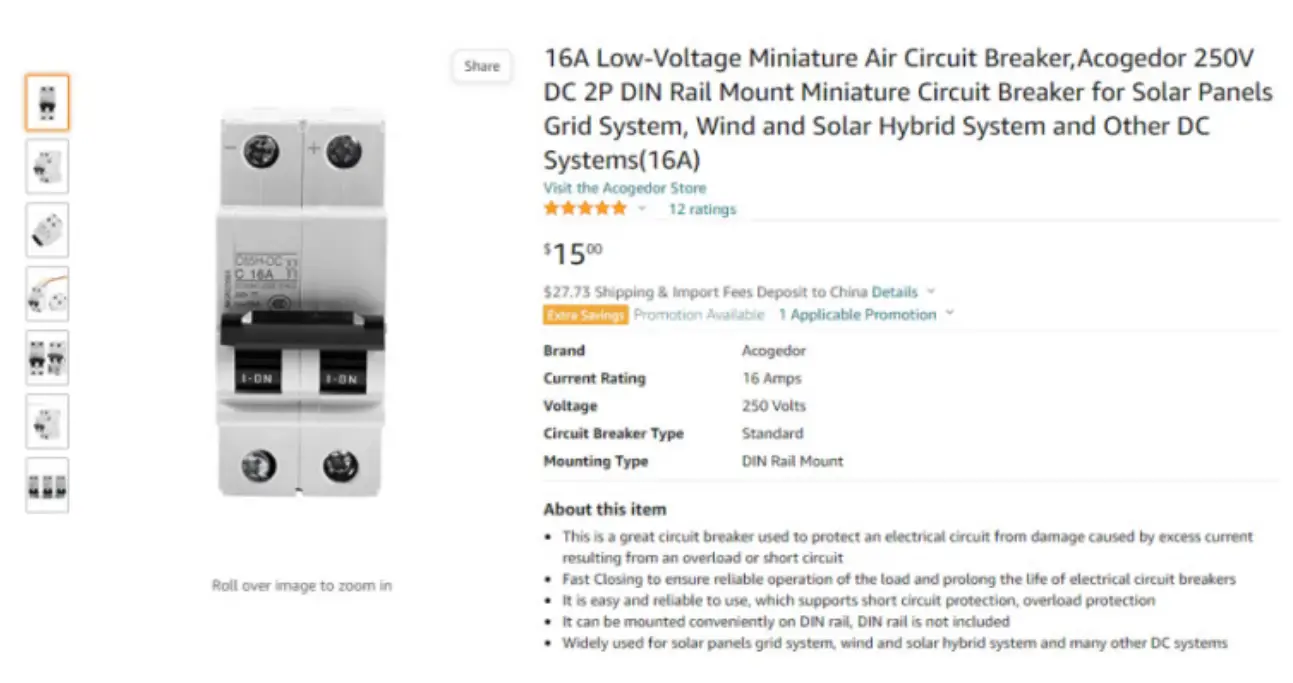Select the first product thumbnail
The height and width of the screenshot is (683, 1293).
click(x=47, y=102)
